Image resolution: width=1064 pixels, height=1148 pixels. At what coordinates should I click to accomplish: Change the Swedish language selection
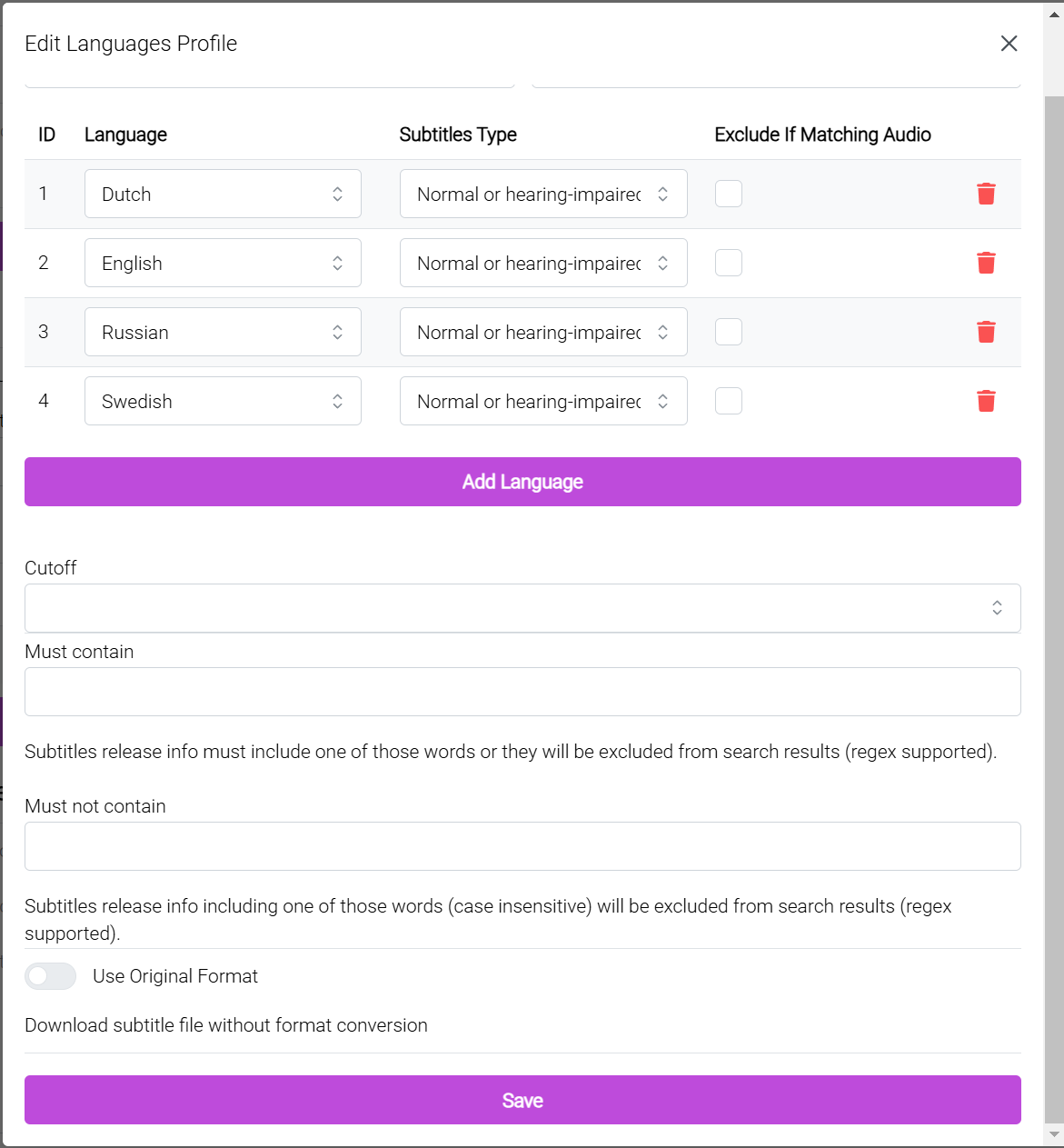pyautogui.click(x=223, y=401)
